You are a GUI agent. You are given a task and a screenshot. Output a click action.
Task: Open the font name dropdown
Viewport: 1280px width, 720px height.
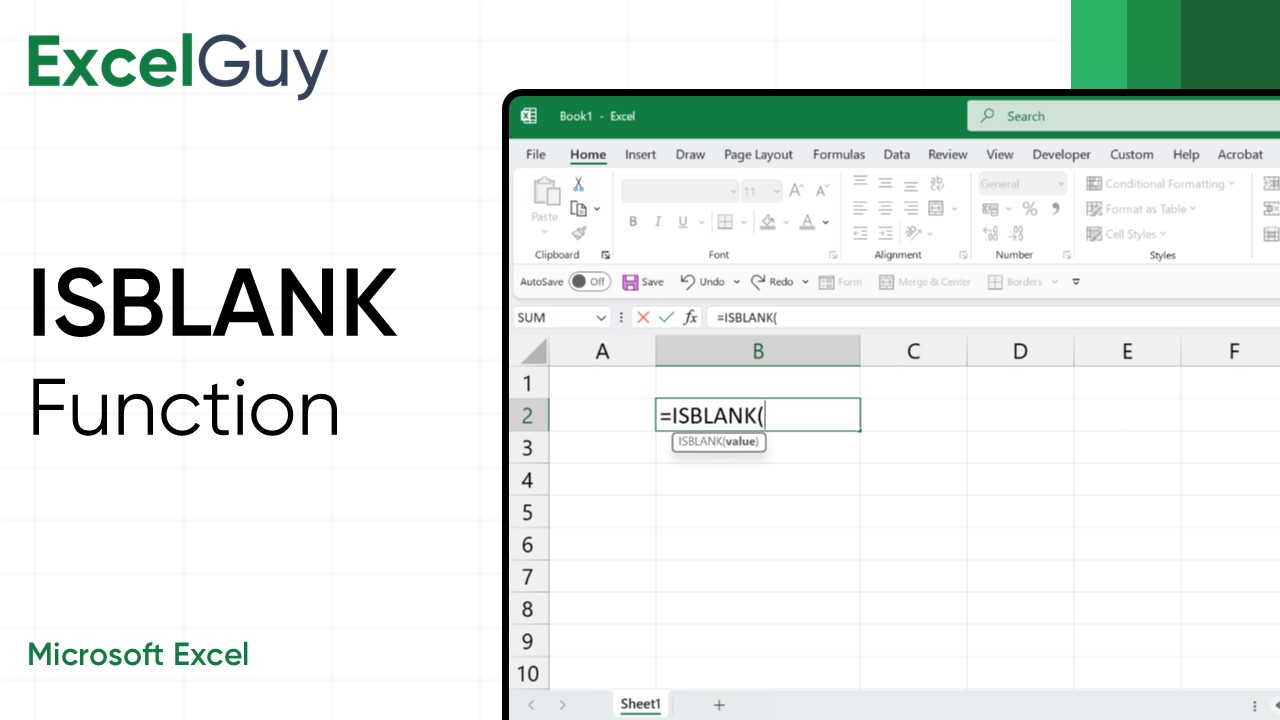(732, 191)
